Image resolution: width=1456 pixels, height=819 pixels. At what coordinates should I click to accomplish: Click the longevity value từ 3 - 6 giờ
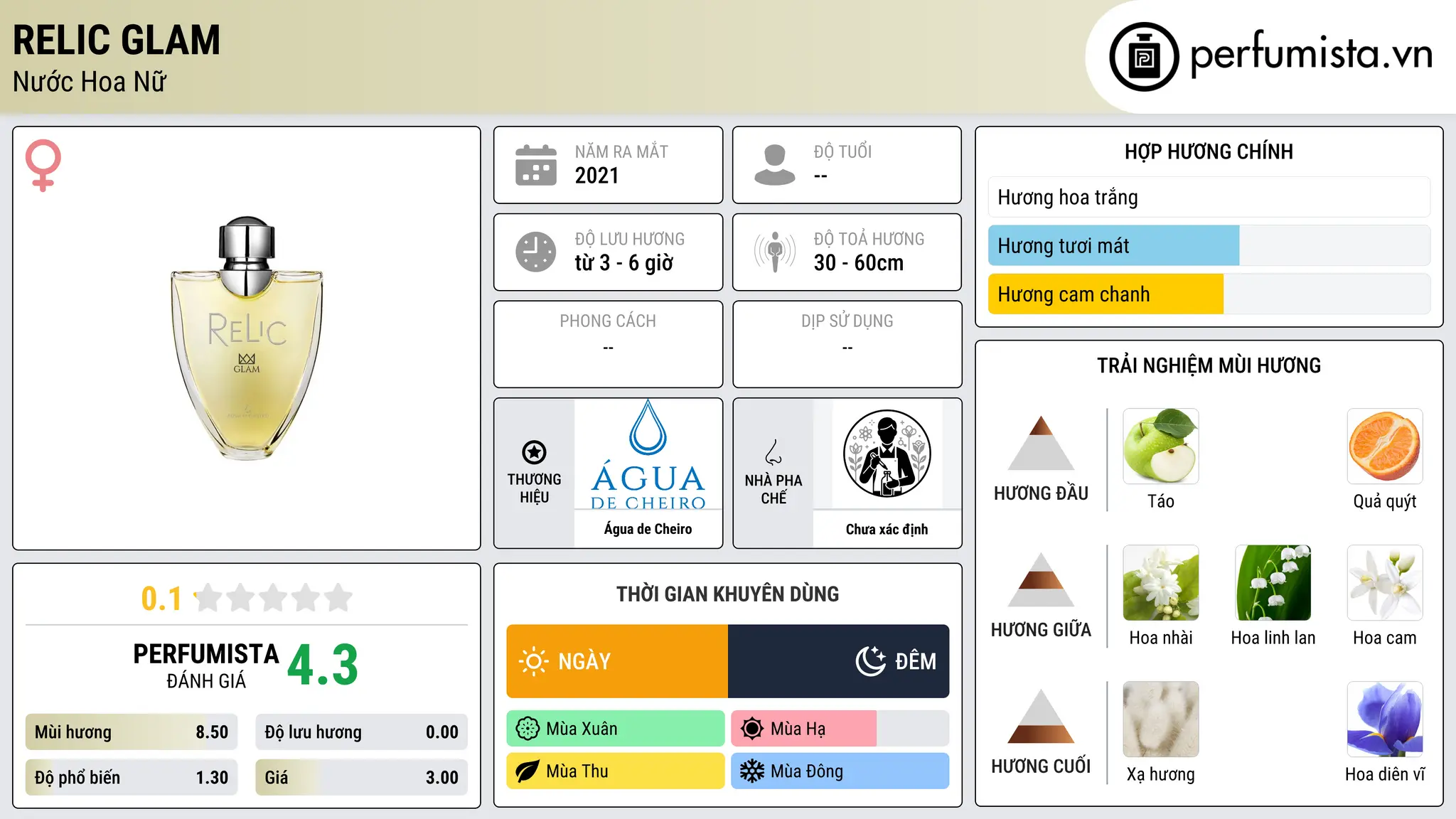624,263
